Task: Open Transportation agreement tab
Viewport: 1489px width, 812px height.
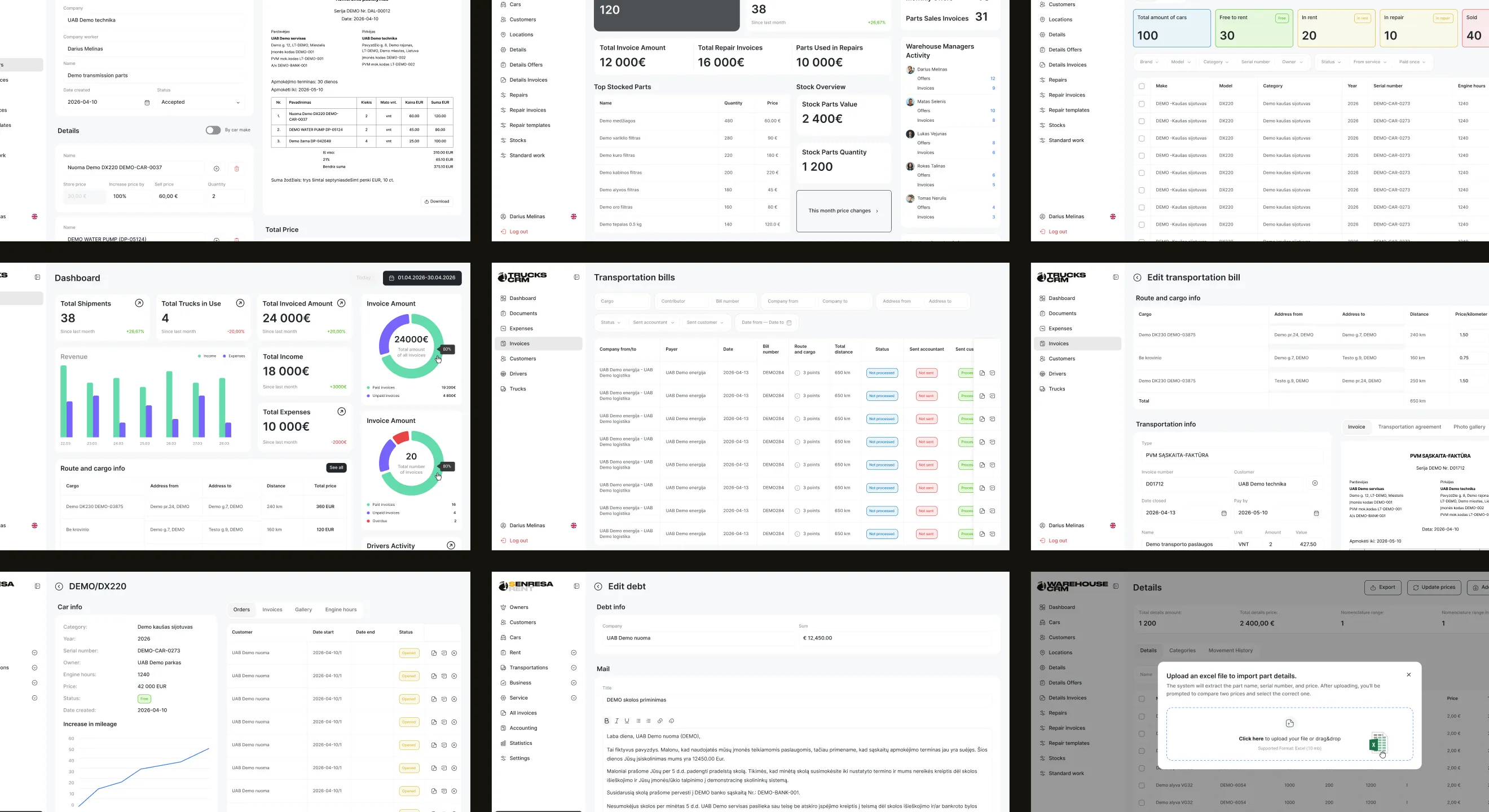Action: tap(1409, 427)
